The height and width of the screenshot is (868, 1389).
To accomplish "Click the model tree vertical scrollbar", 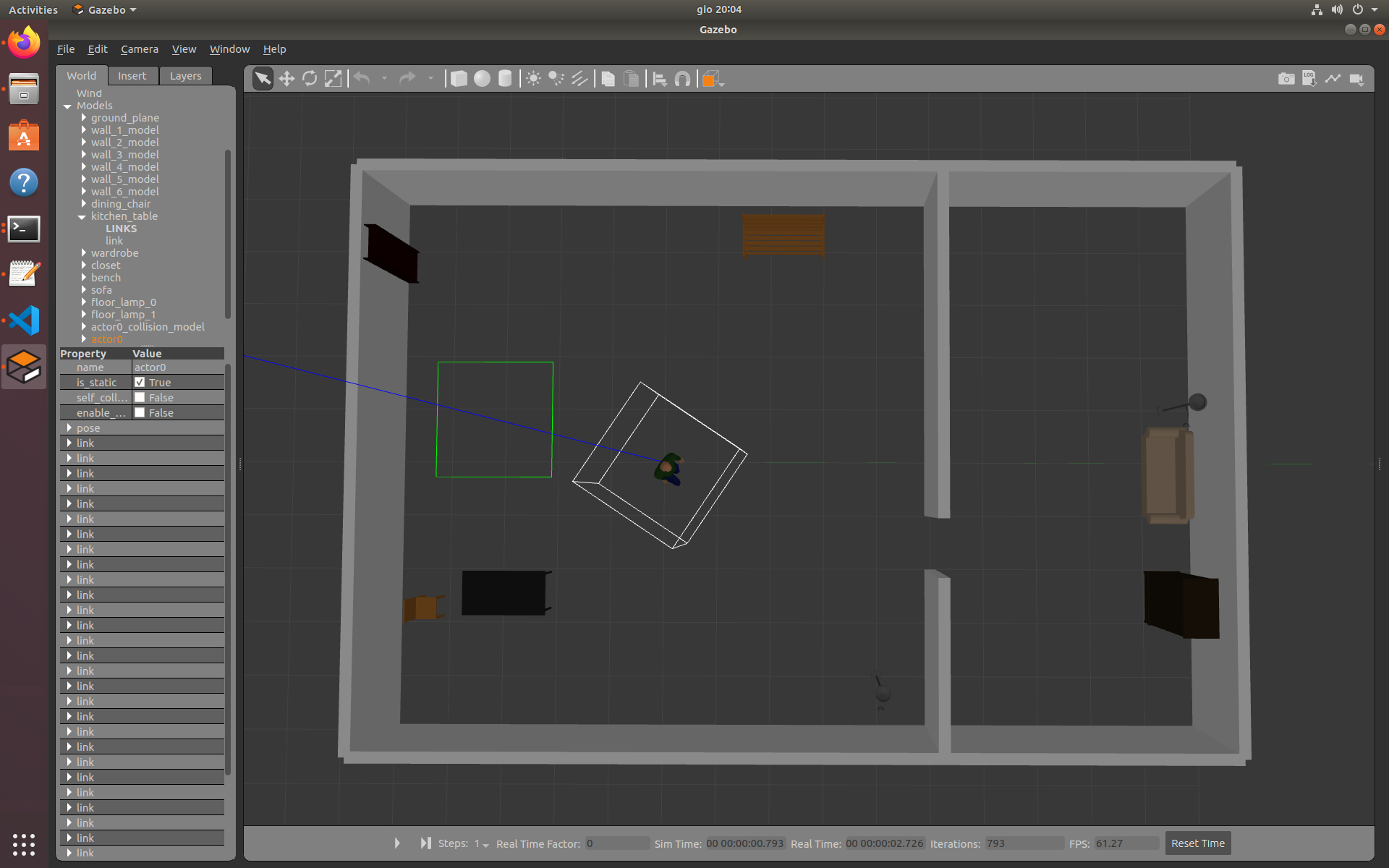I will 228,234.
